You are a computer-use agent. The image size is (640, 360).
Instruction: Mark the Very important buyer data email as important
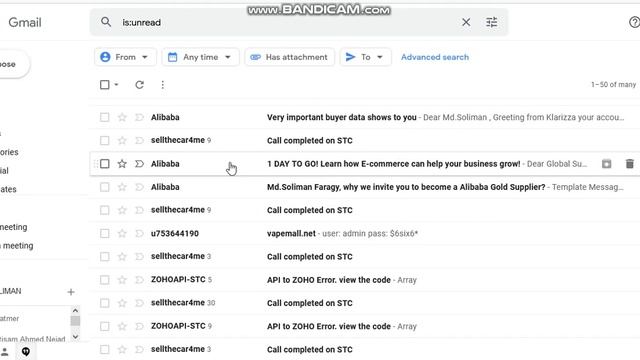coord(139,118)
